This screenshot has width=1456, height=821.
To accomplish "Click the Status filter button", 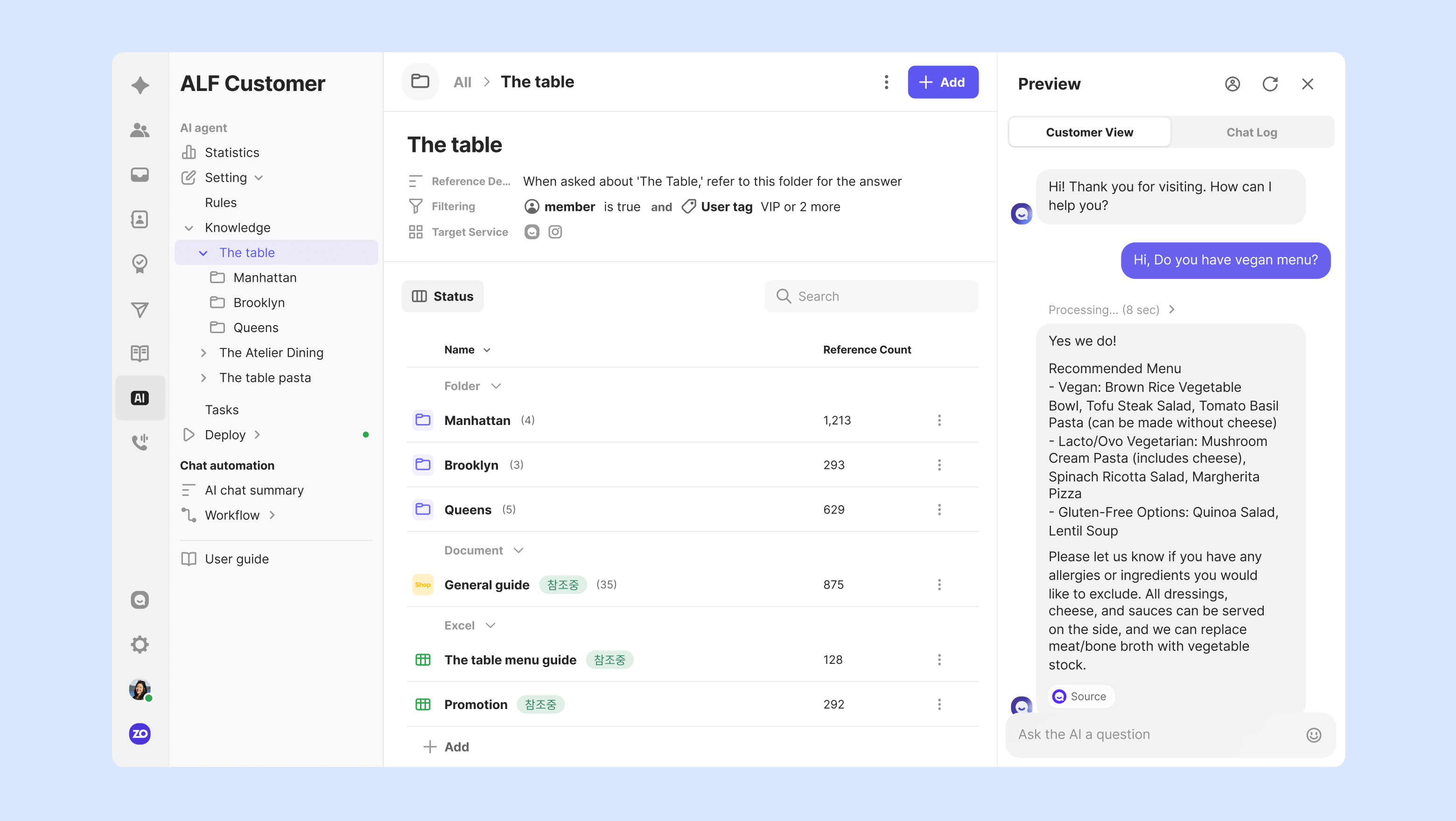I will coord(442,296).
